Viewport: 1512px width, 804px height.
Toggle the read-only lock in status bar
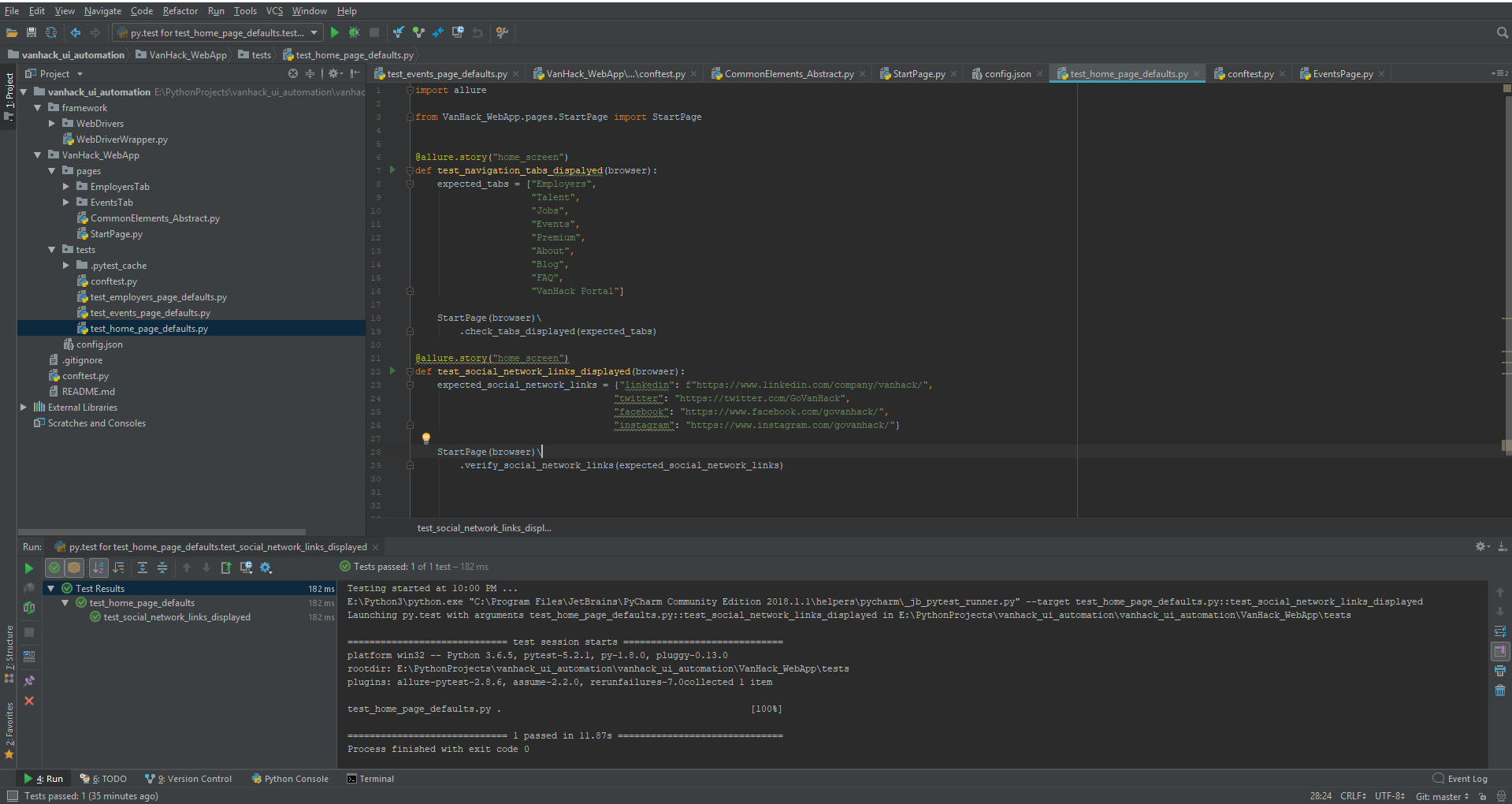point(1484,796)
